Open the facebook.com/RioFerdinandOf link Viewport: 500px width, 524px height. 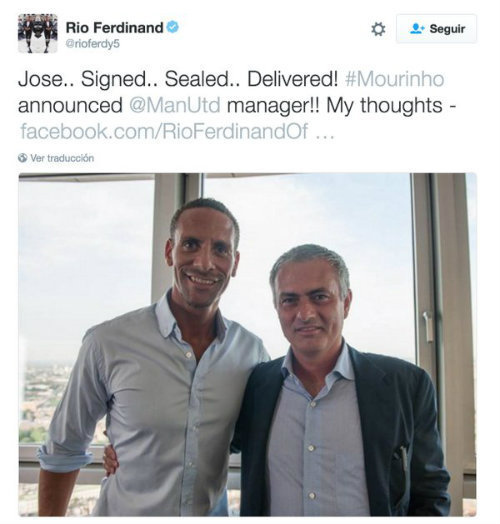pyautogui.click(x=164, y=131)
